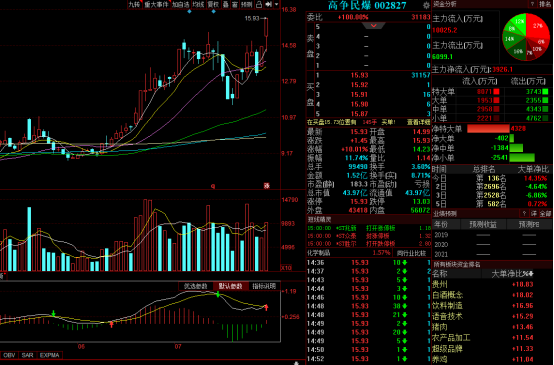Viewport: 554px width, 365px height.
Task: Toggle the 均线 moving average button
Action: [x=198, y=4]
